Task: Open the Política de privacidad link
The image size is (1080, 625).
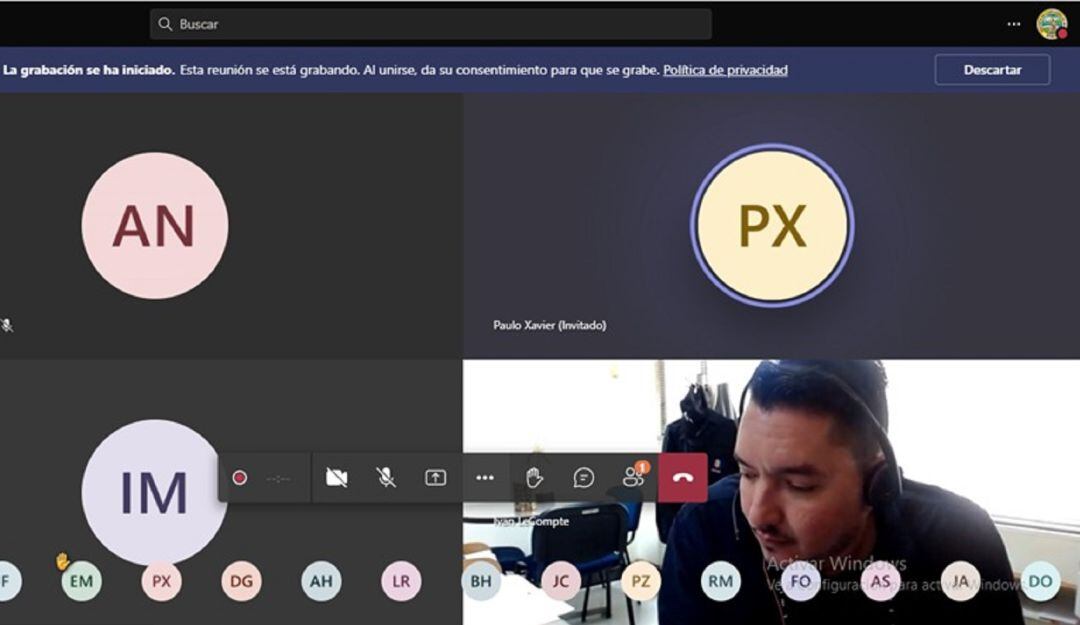Action: (x=725, y=70)
